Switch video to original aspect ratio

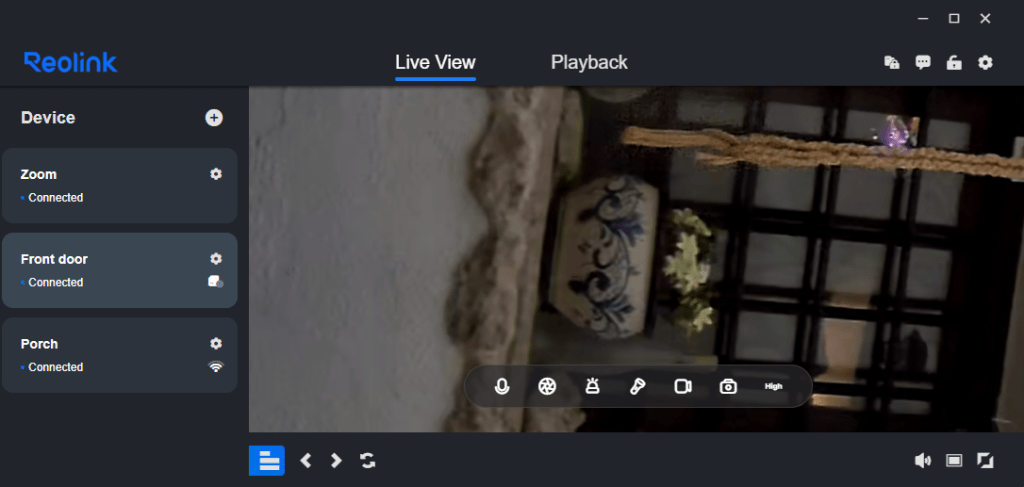pyautogui.click(x=954, y=460)
